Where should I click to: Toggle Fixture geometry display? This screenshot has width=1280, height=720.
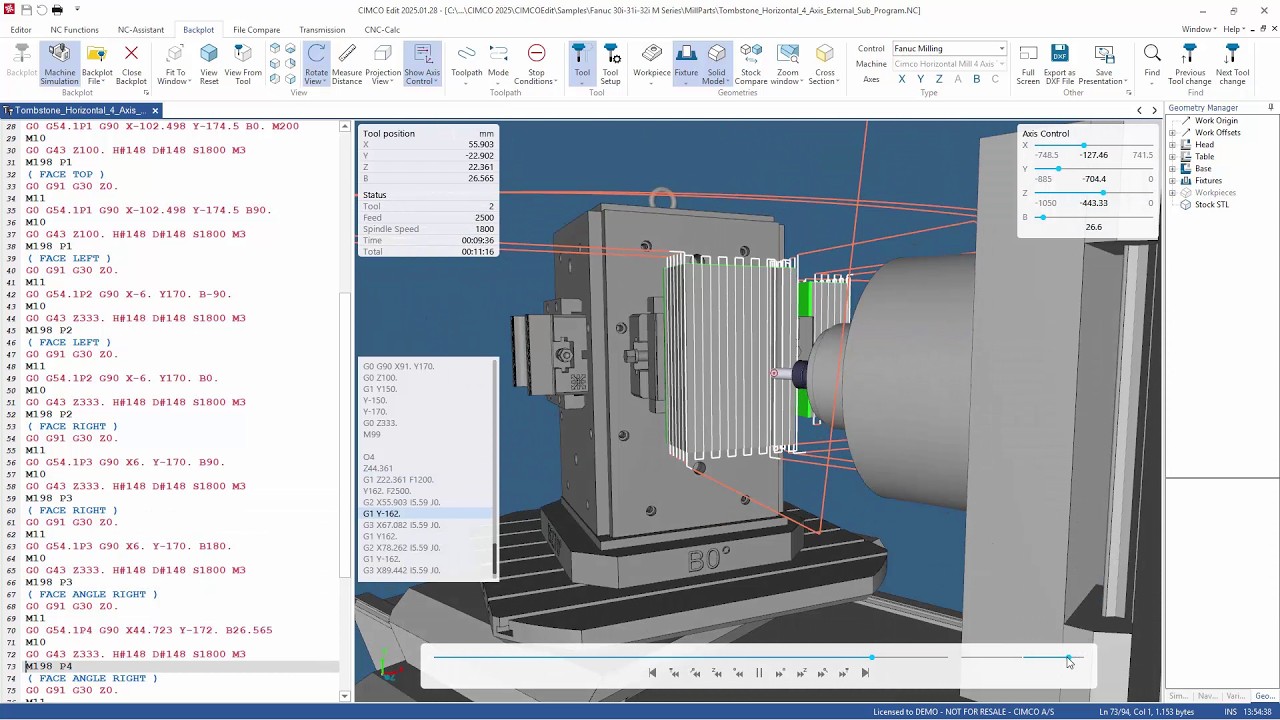pyautogui.click(x=686, y=64)
